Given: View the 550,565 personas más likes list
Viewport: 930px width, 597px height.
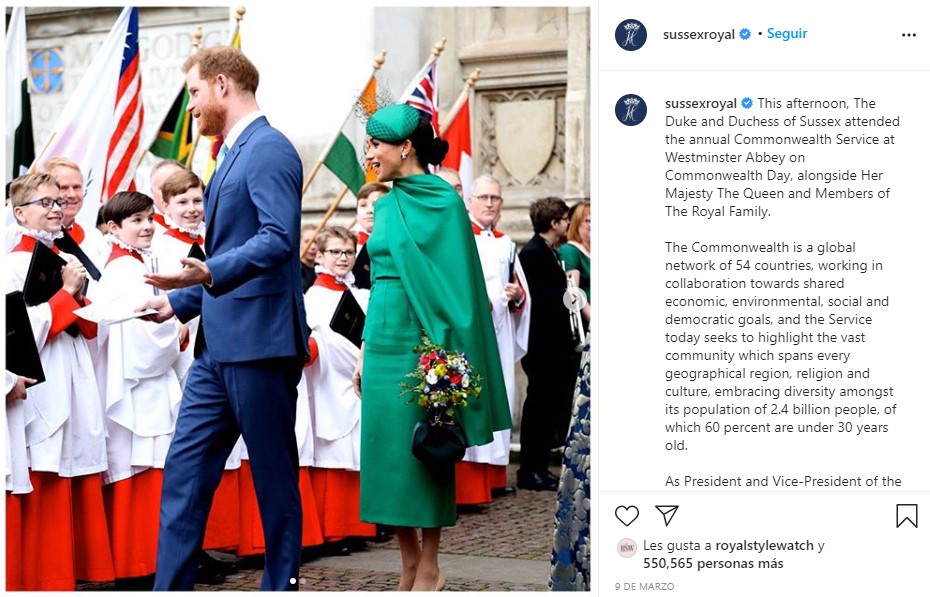Looking at the screenshot, I should click(x=713, y=563).
